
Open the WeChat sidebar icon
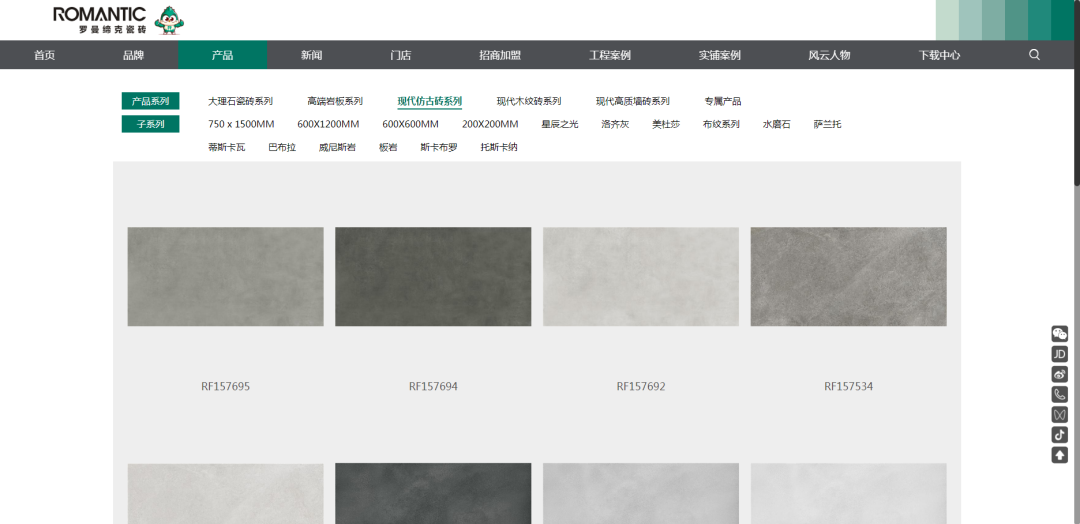tap(1060, 334)
